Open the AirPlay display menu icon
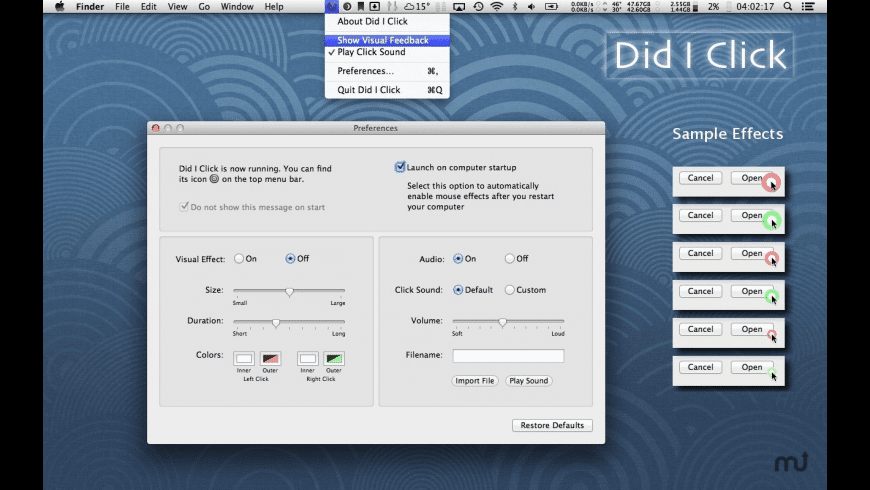 pyautogui.click(x=459, y=7)
